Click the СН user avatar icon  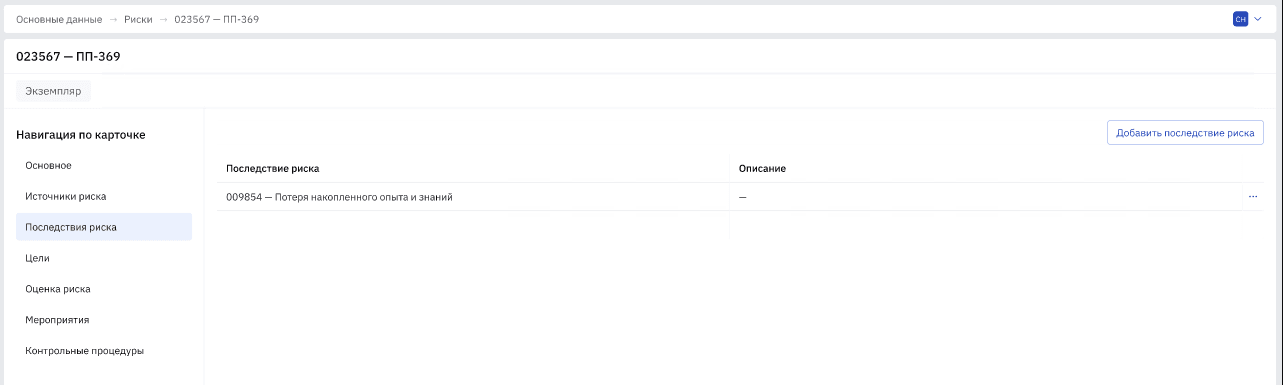click(1240, 19)
